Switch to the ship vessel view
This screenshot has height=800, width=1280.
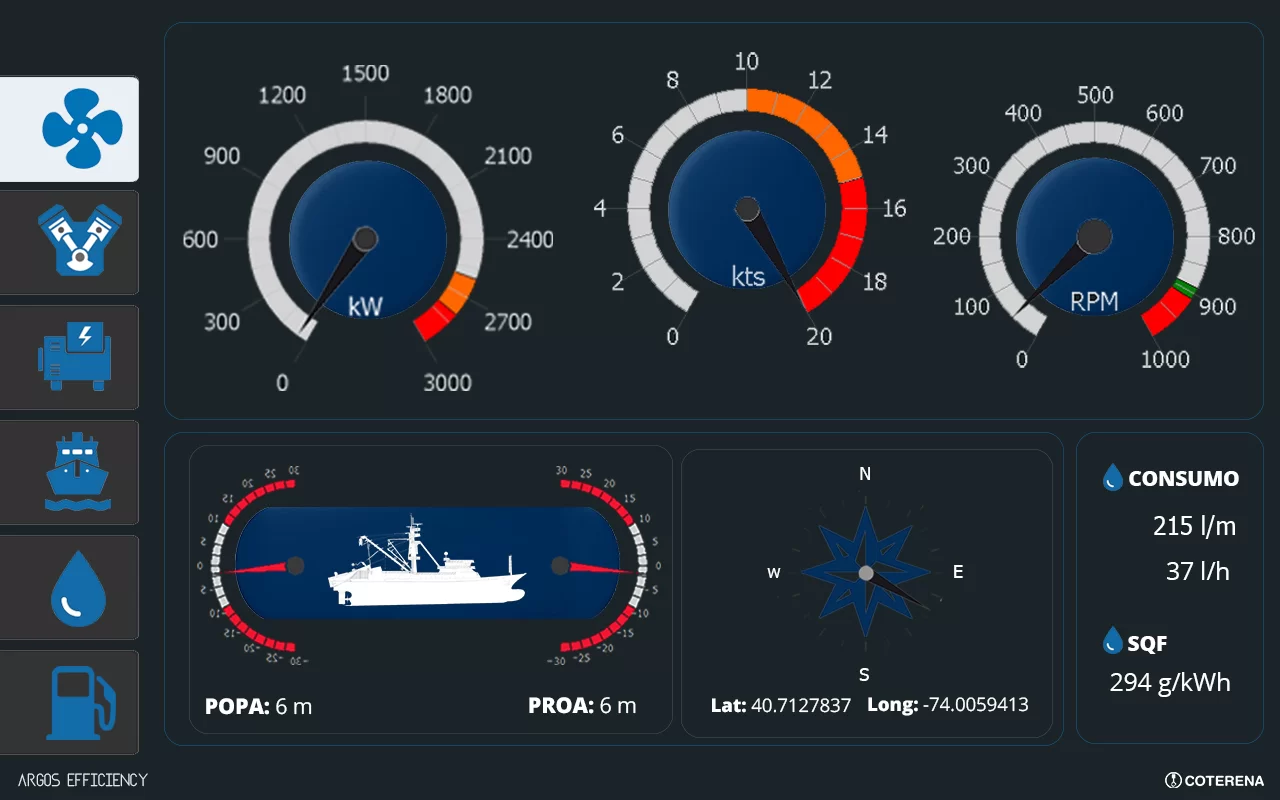pyautogui.click(x=69, y=472)
